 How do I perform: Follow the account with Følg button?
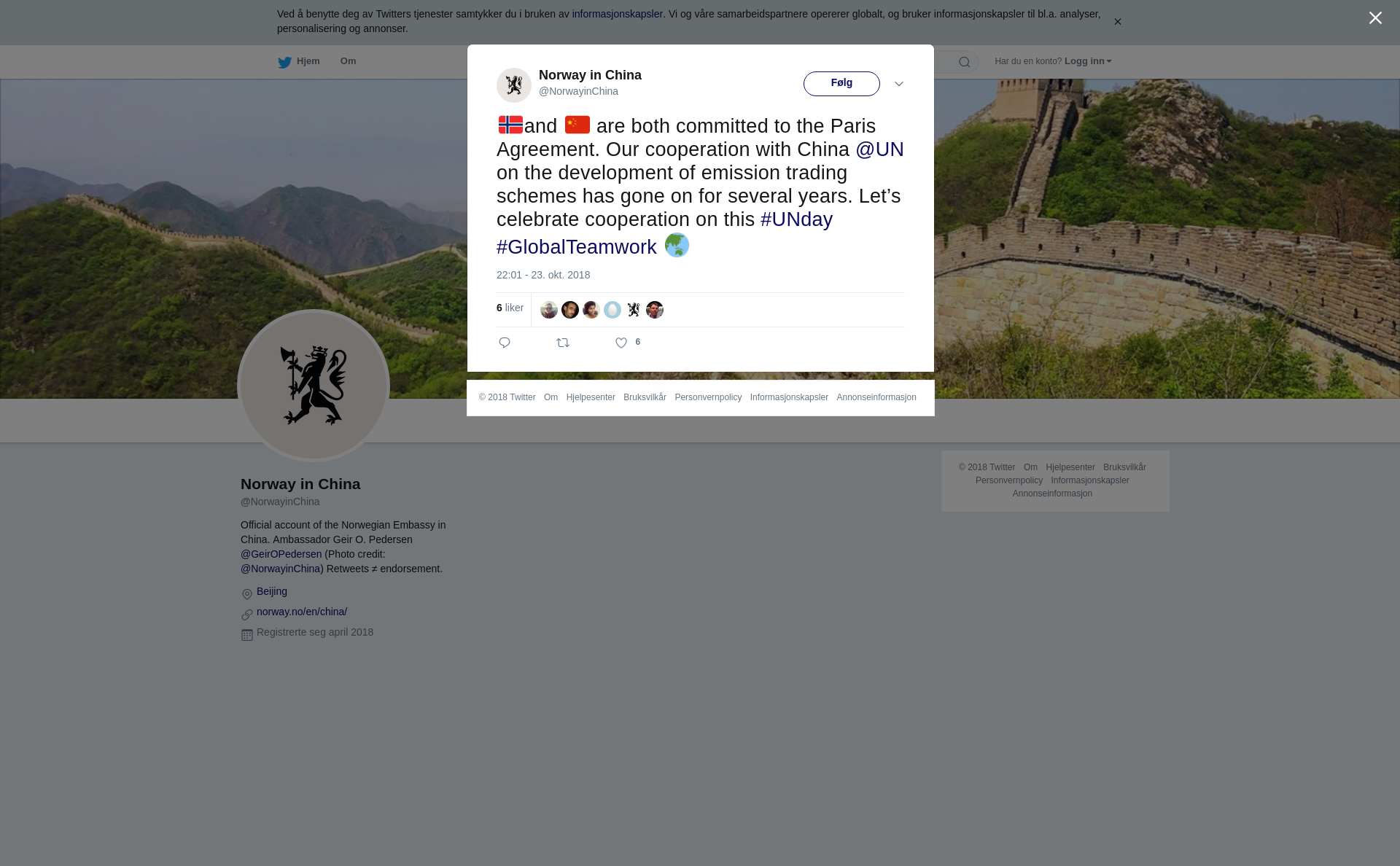(x=841, y=84)
